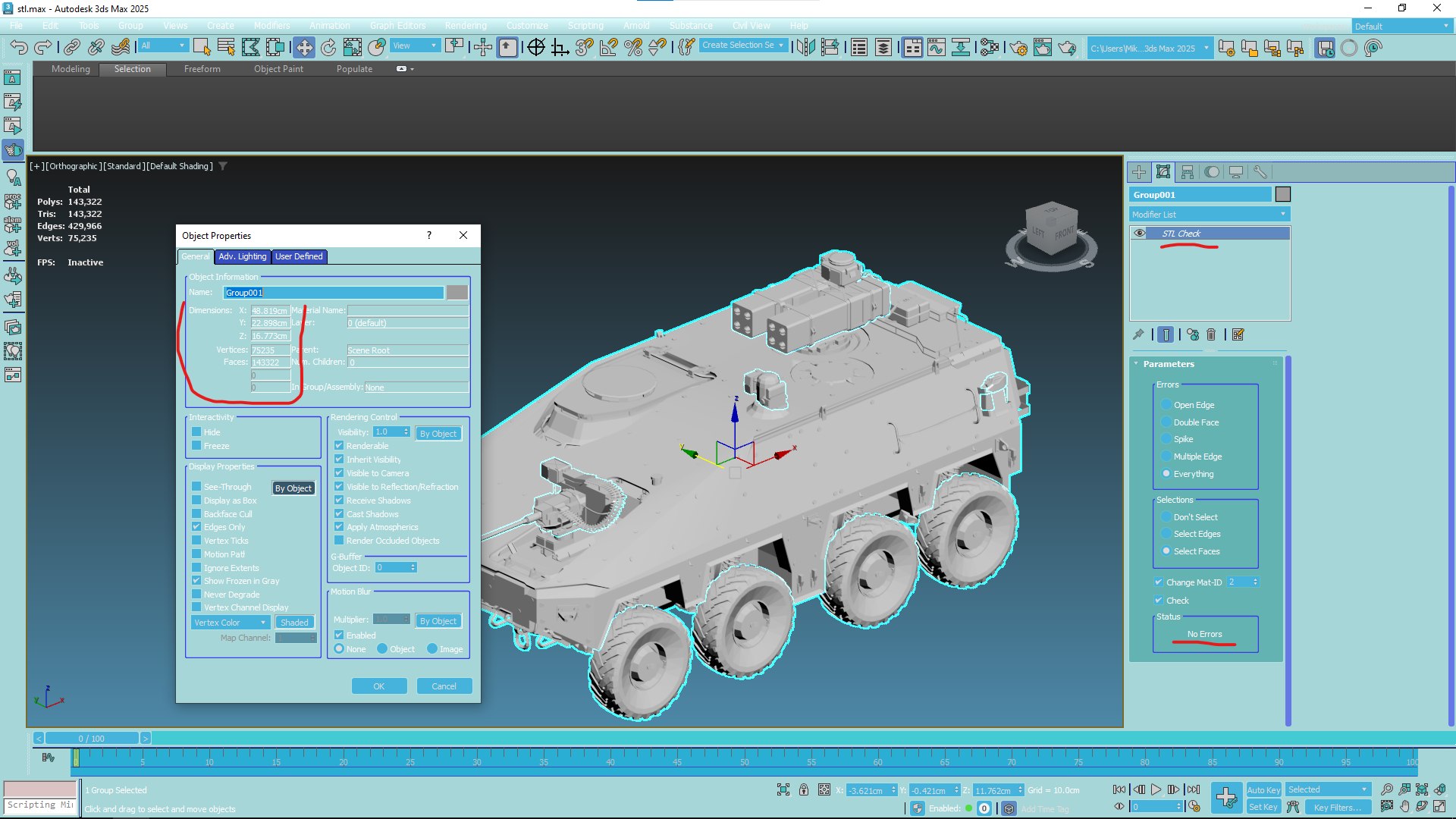Click the Auto Key button
This screenshot has height=819, width=1456.
[1263, 790]
